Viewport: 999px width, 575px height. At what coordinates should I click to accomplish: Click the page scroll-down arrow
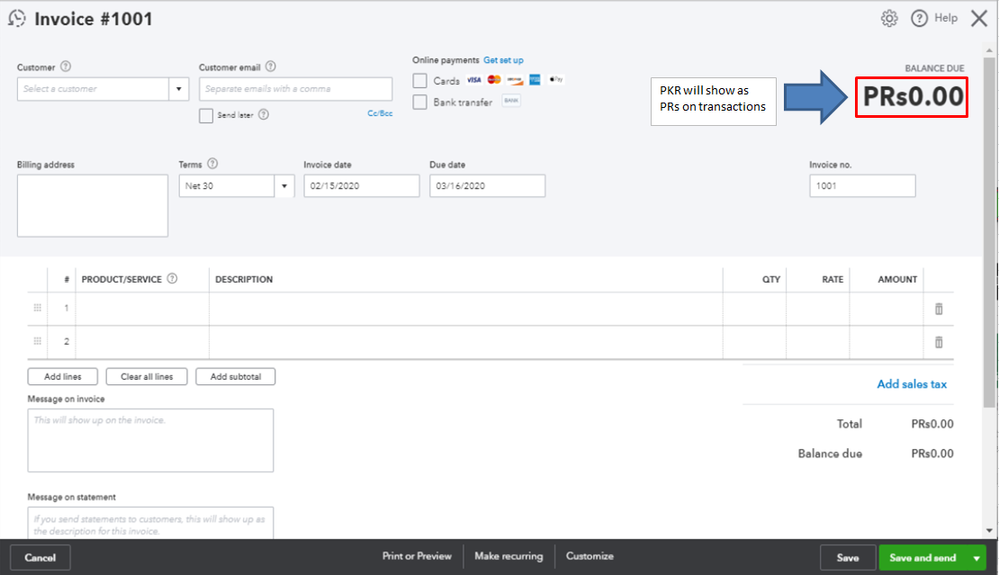coord(989,530)
